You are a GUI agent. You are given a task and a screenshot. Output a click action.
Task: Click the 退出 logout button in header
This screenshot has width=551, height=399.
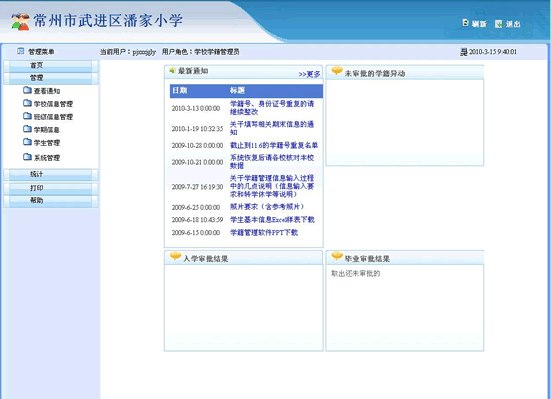[x=507, y=24]
